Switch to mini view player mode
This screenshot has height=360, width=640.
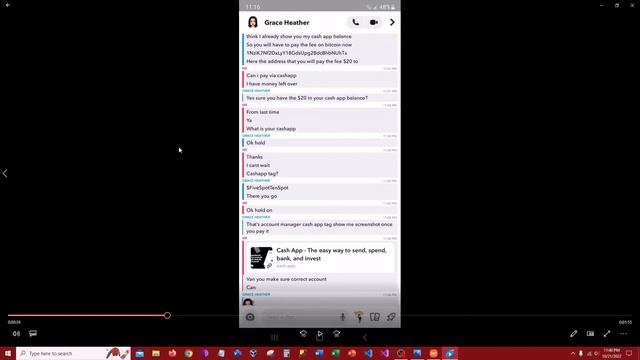coord(590,333)
